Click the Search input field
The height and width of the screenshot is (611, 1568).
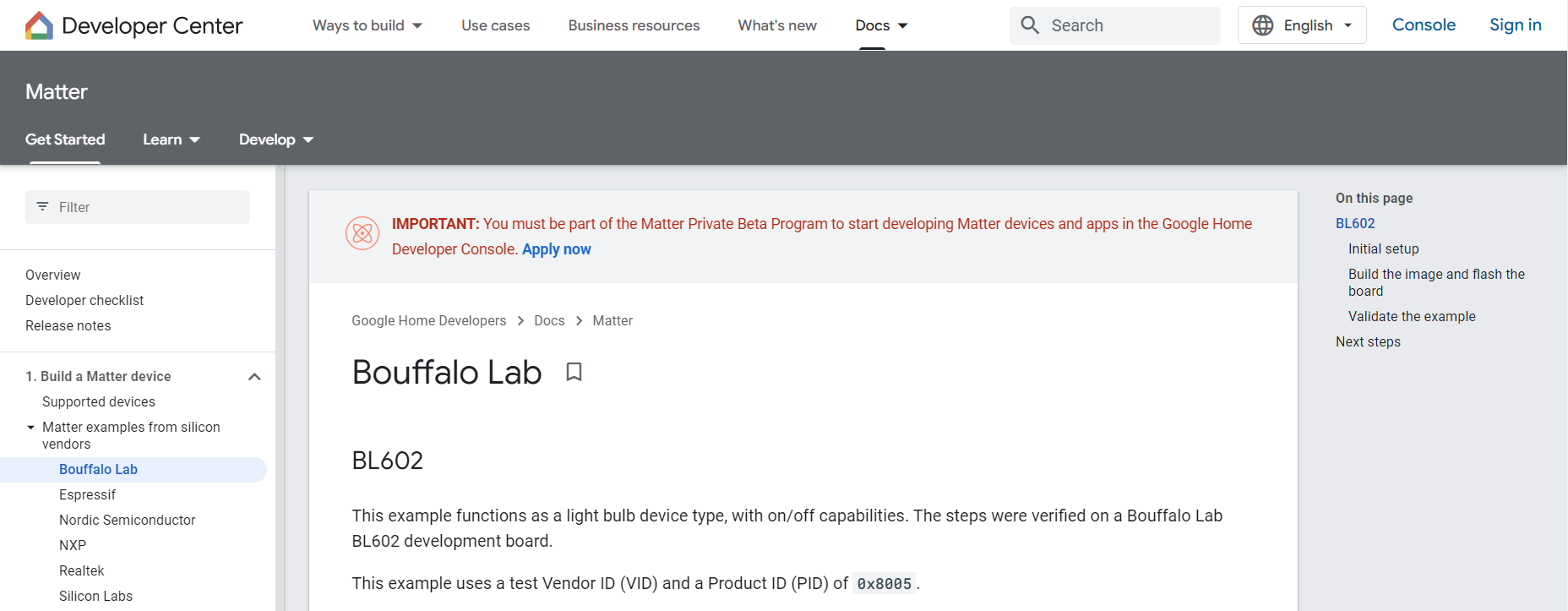(x=1115, y=25)
